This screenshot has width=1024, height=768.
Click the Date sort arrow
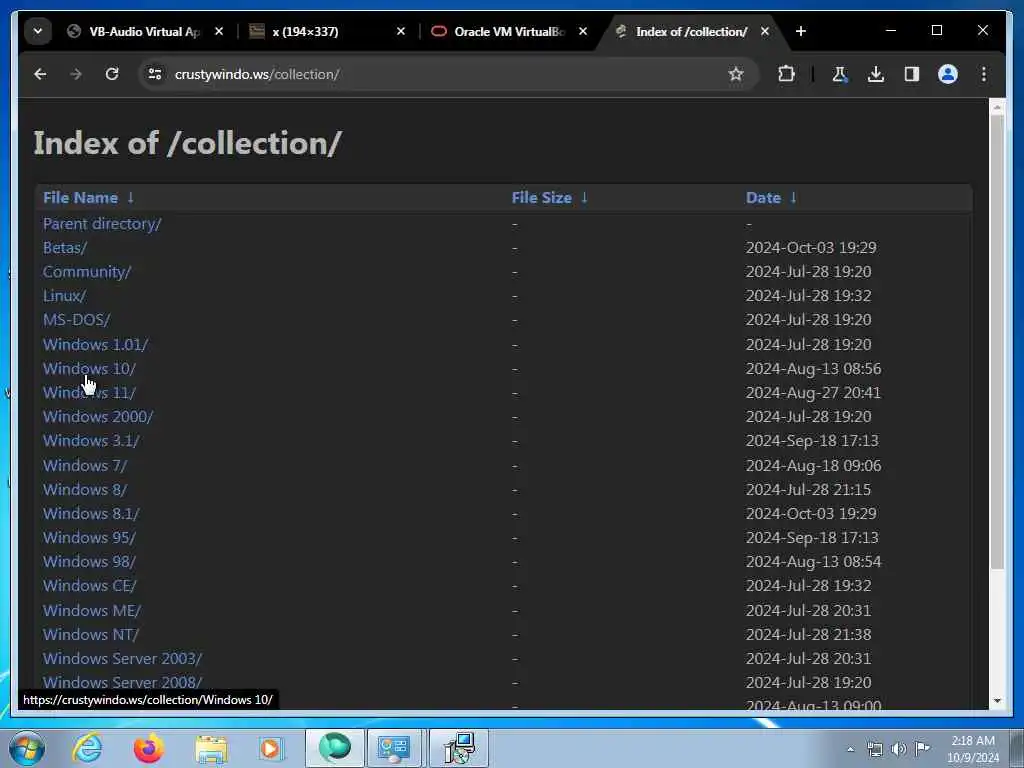(793, 197)
